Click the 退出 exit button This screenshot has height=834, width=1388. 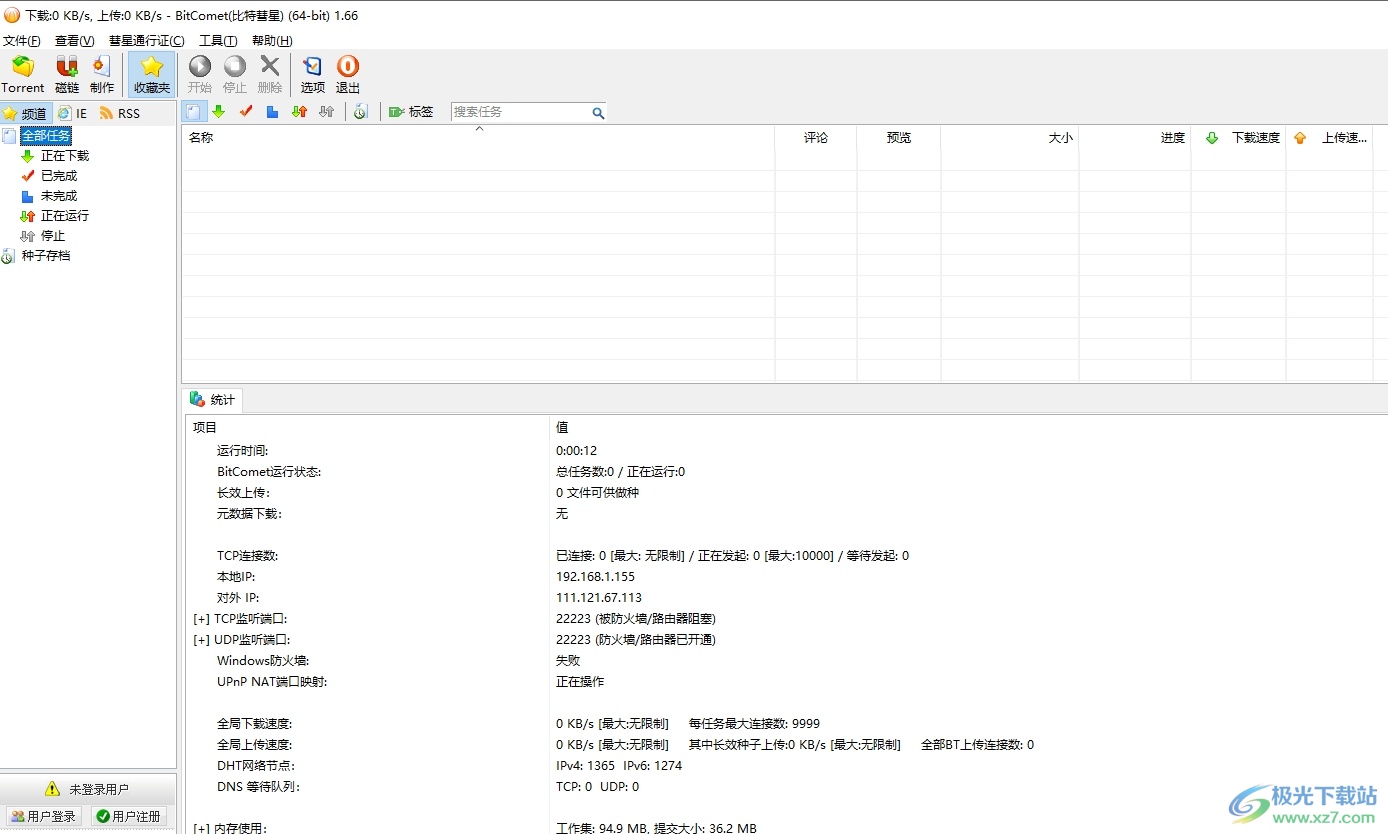pyautogui.click(x=348, y=75)
